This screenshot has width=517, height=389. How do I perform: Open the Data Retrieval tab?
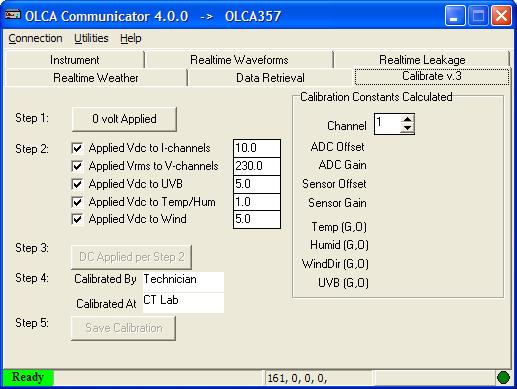click(x=270, y=78)
